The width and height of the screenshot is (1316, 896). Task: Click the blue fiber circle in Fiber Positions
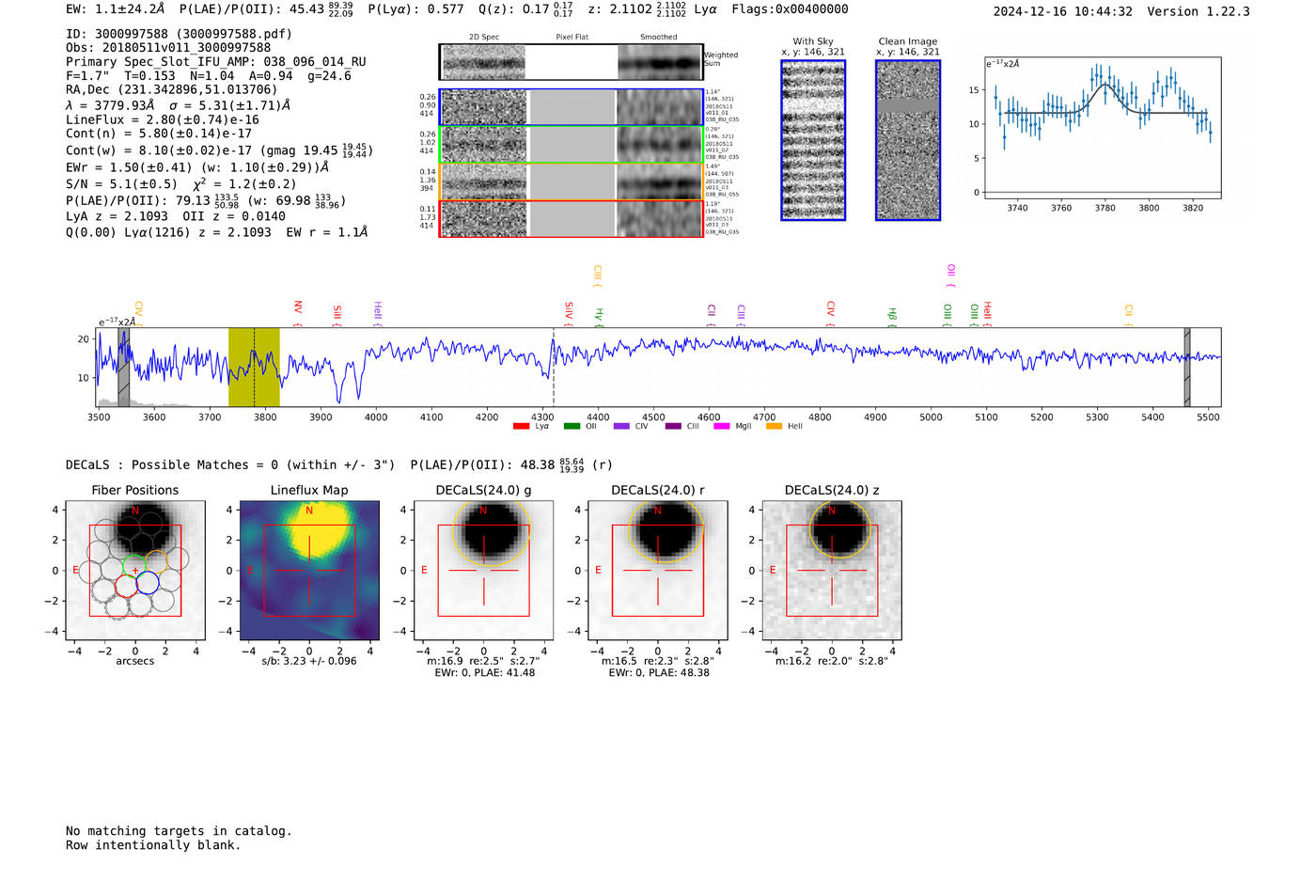click(148, 584)
